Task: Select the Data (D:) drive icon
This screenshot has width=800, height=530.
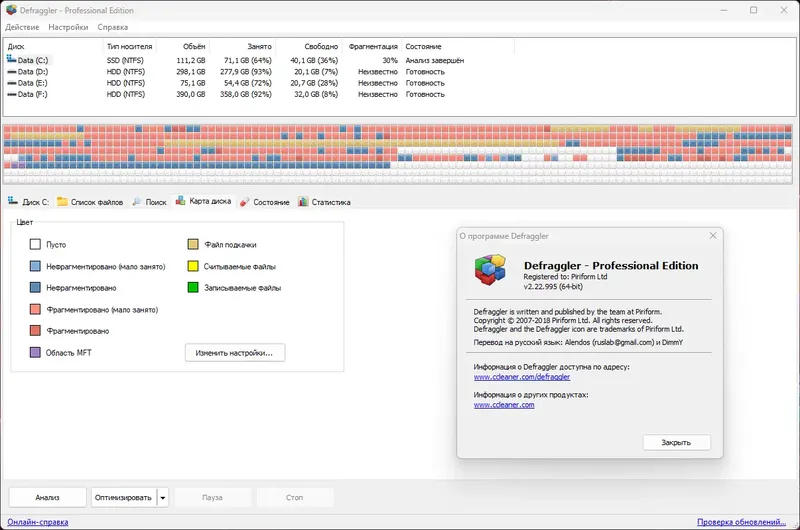Action: point(11,72)
